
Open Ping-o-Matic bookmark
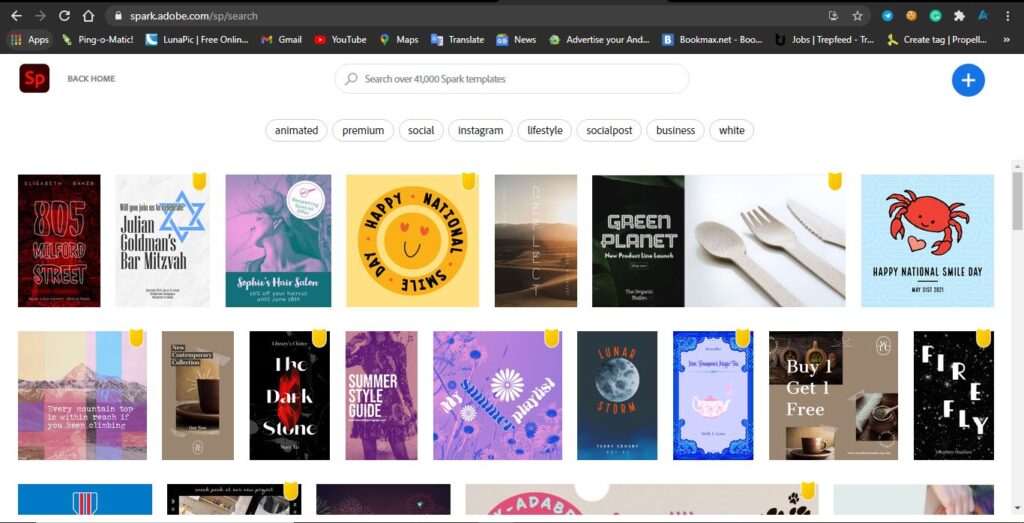click(x=97, y=40)
